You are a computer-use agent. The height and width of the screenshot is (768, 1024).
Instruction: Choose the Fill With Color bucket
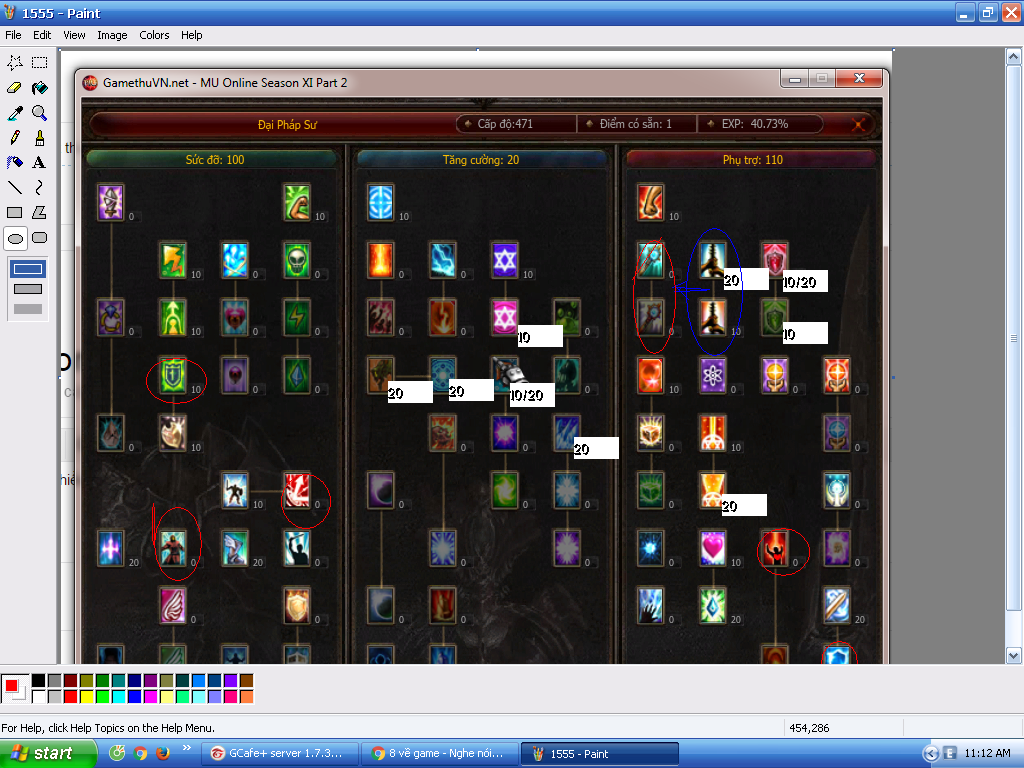(40, 88)
